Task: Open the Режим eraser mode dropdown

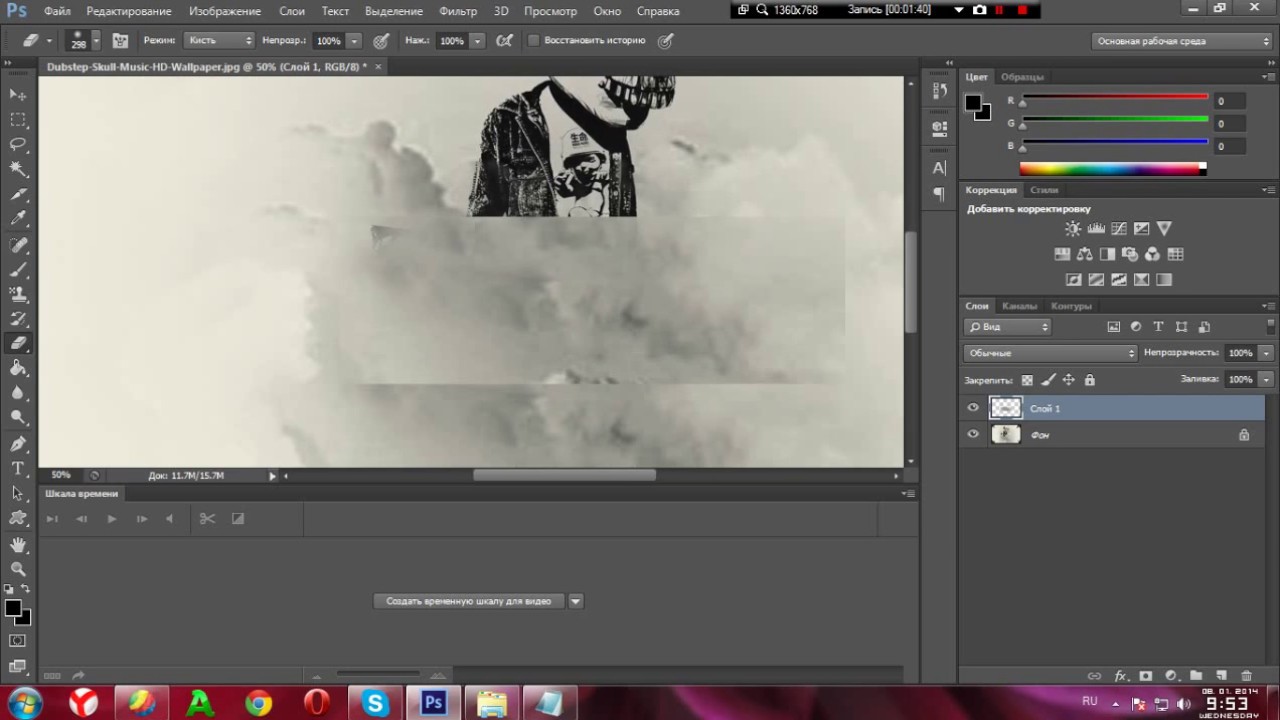Action: [x=219, y=41]
